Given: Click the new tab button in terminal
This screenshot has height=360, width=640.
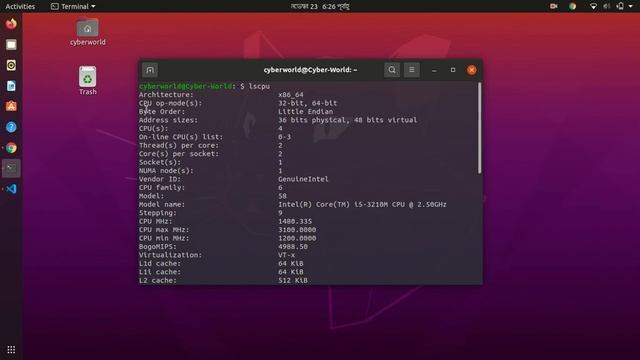Looking at the screenshot, I should pyautogui.click(x=150, y=70).
